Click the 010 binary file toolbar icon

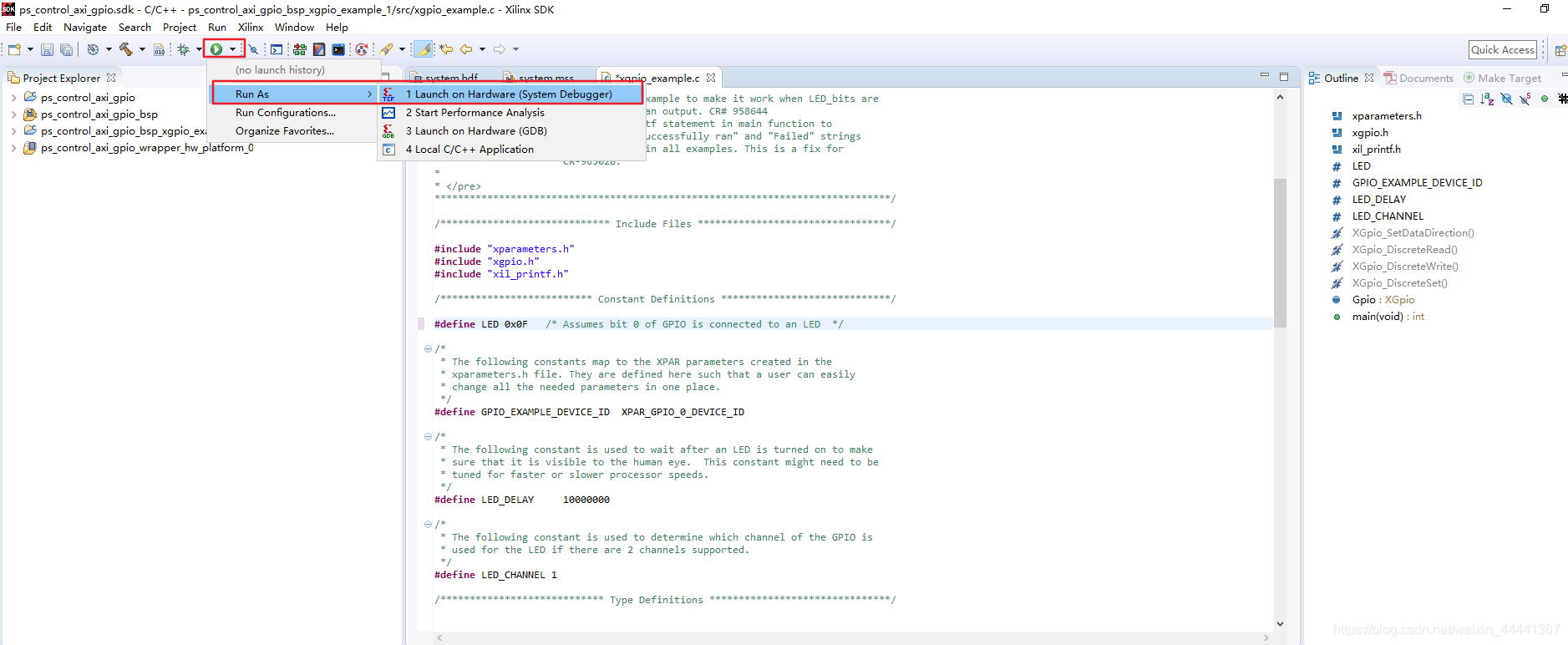(x=159, y=49)
